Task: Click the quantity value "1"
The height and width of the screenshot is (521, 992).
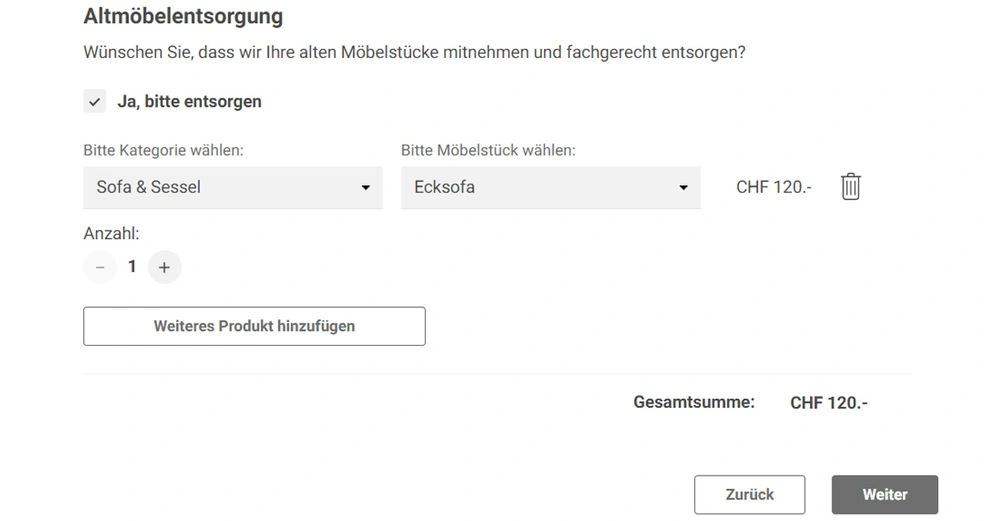Action: 132,267
